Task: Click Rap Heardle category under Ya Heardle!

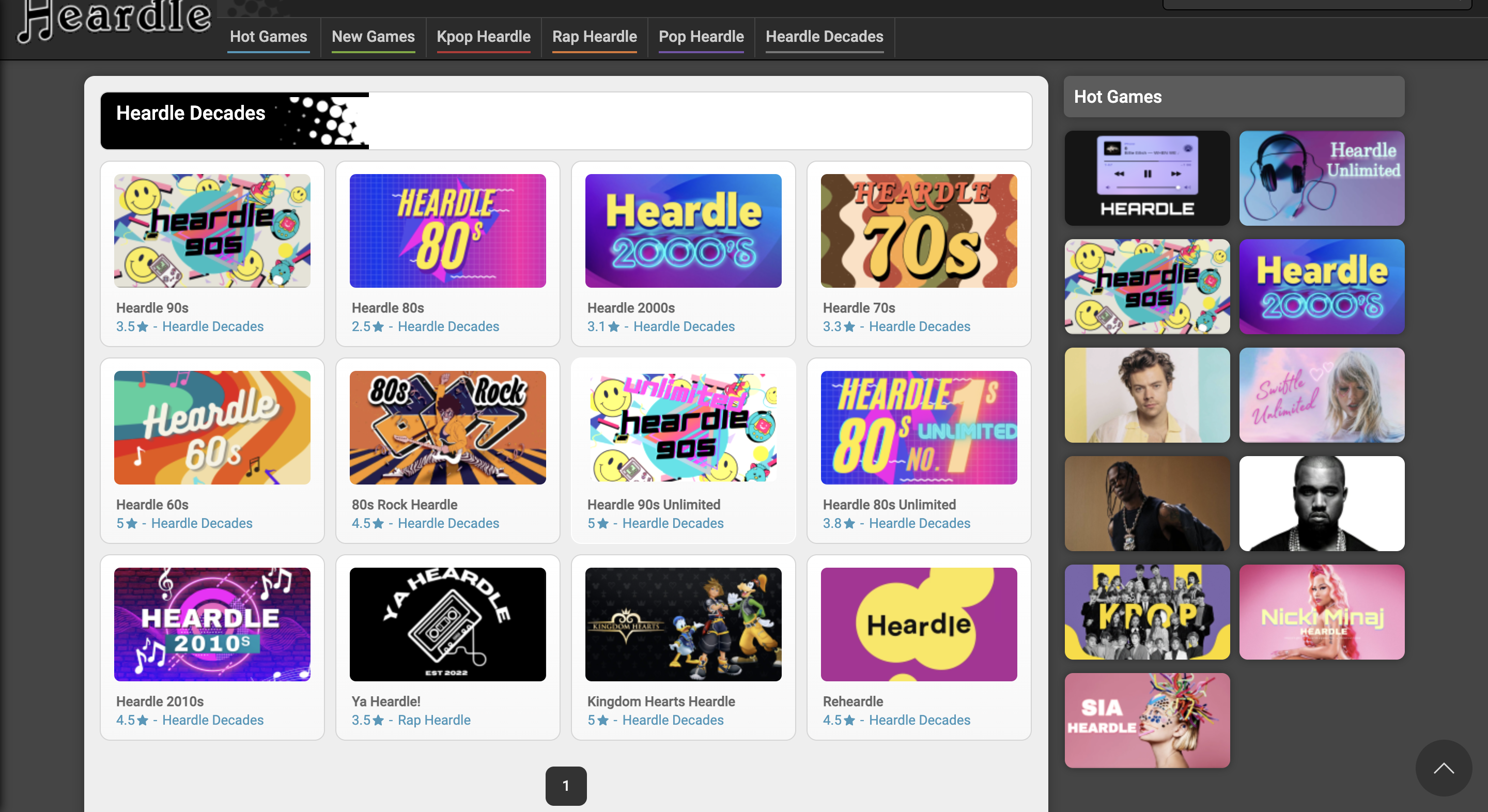Action: click(x=435, y=721)
